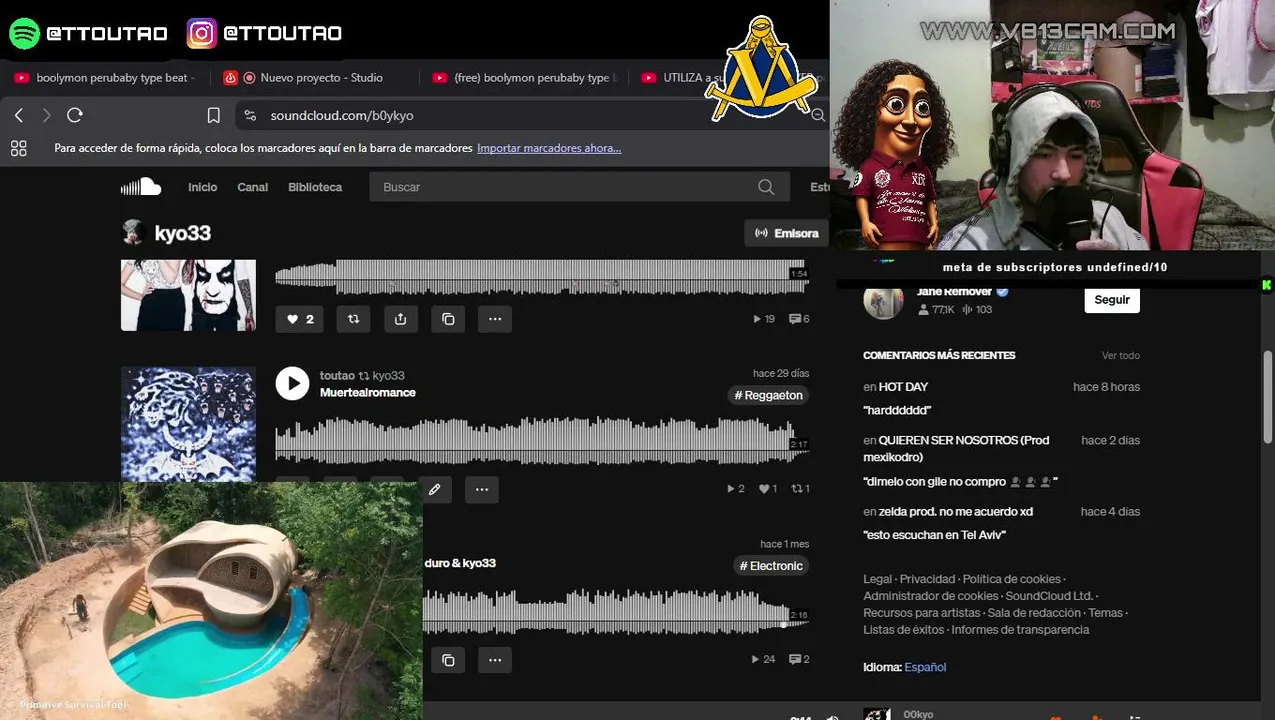View the 2 comments on the Electronic track
This screenshot has width=1275, height=720.
coord(799,659)
